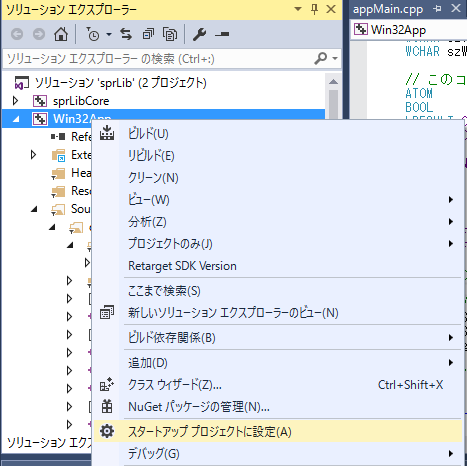467x466 pixels.
Task: Click the sprLibCore project icon
Action: 40,101
